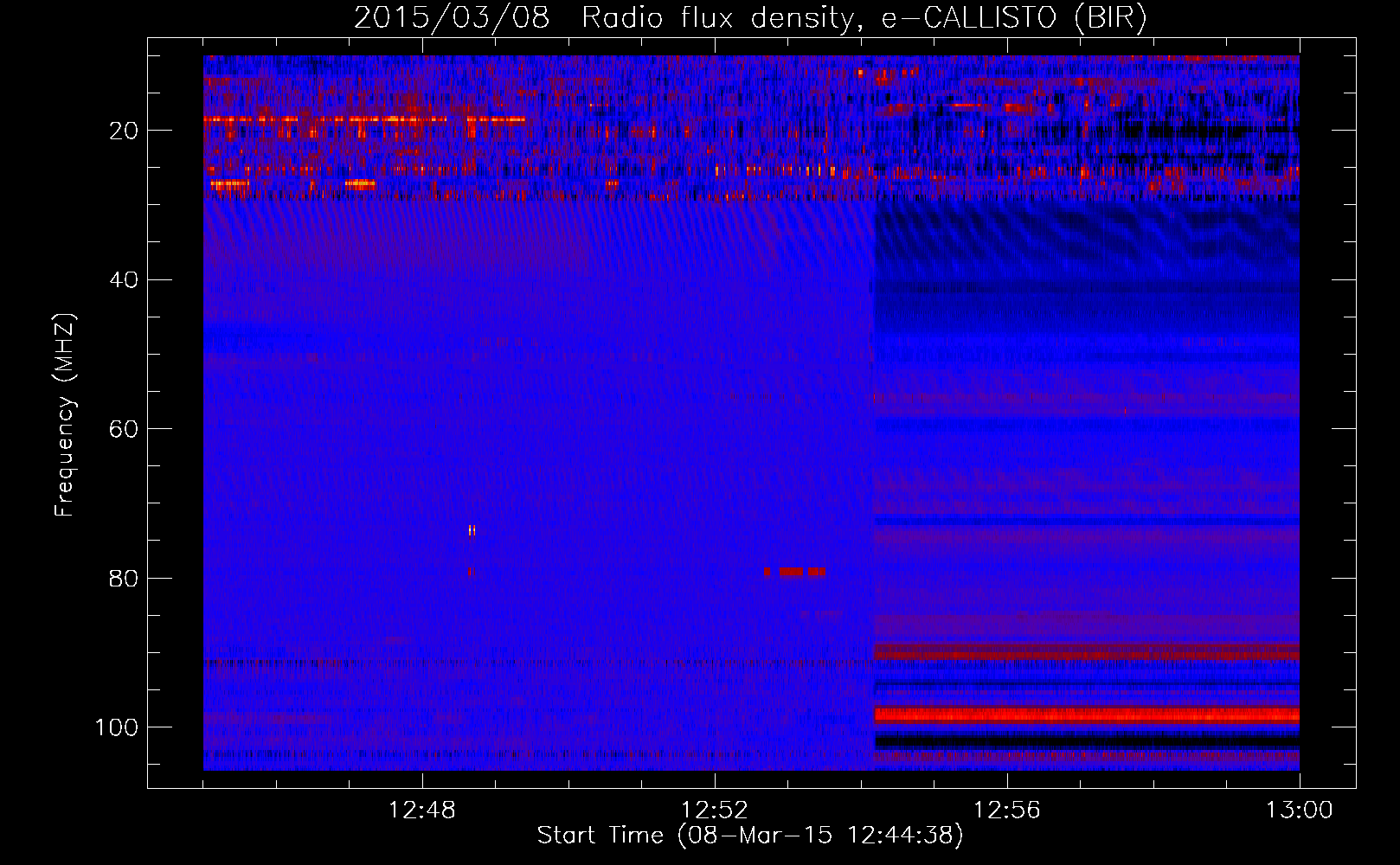Click the 13:00 time tick label
Screen dimensions: 1400x865
1300,811
